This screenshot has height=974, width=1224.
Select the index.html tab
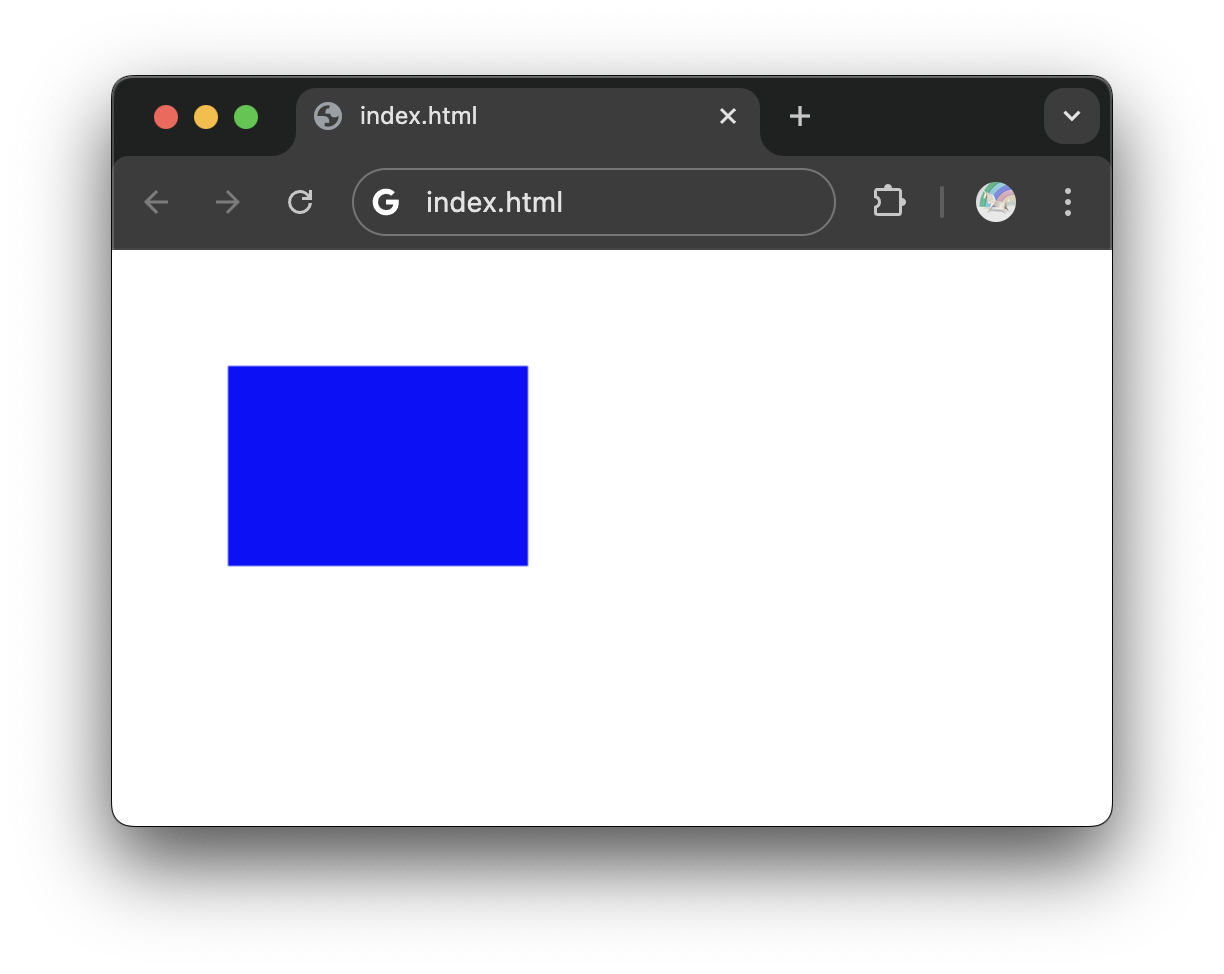[528, 121]
